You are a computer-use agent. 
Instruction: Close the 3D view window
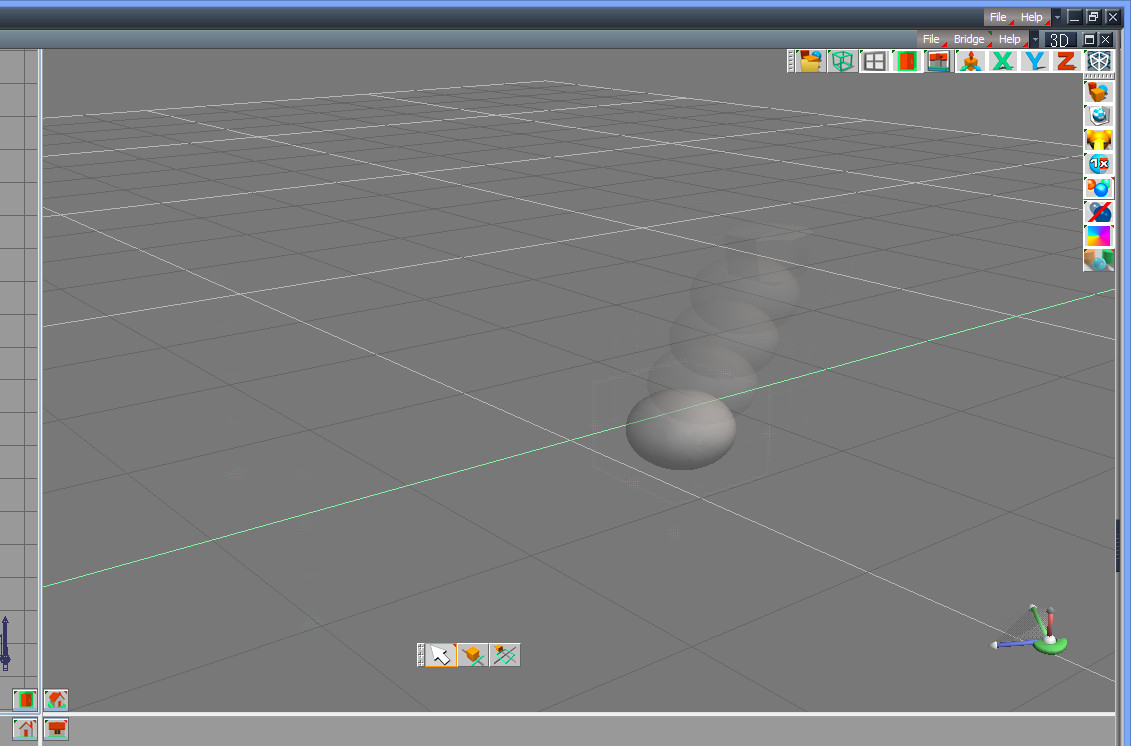coord(1106,39)
